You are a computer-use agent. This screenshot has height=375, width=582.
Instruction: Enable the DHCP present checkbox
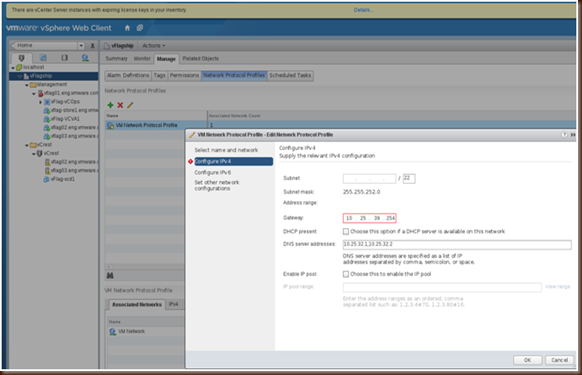pyautogui.click(x=346, y=232)
